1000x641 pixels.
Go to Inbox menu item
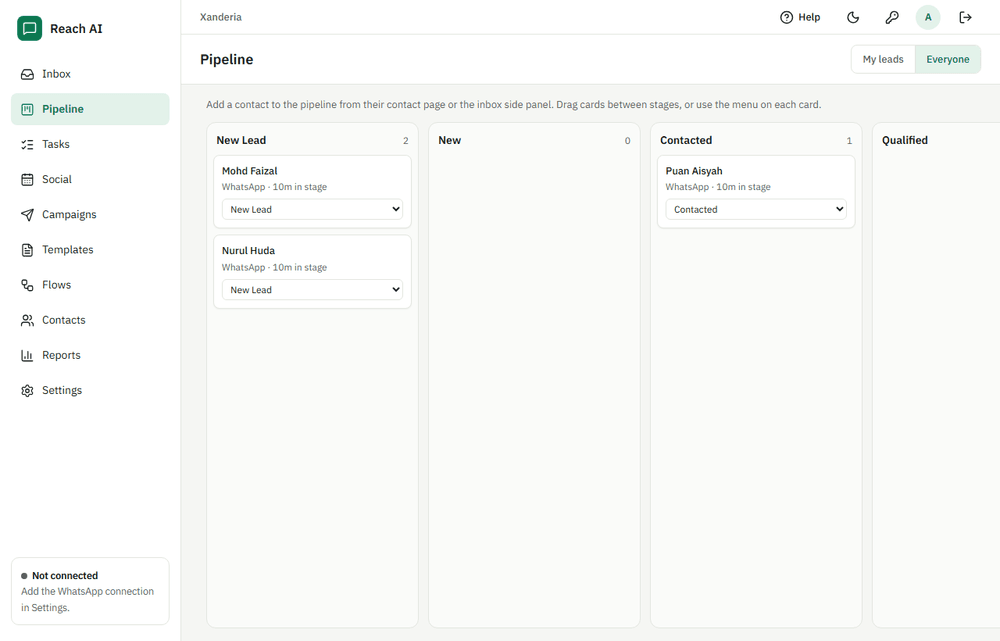(90, 74)
